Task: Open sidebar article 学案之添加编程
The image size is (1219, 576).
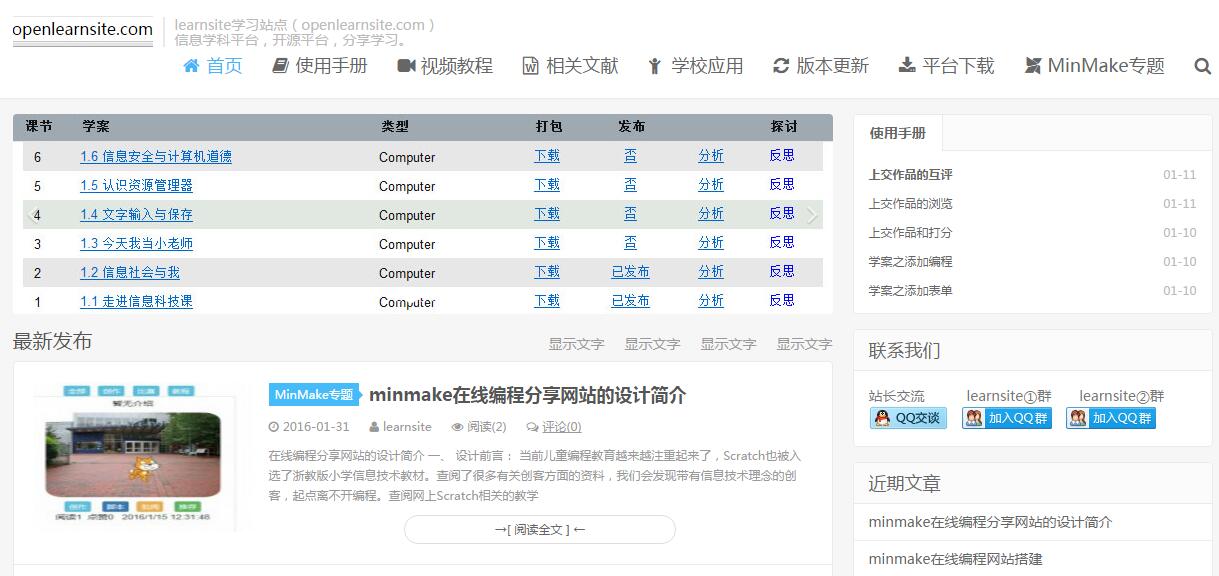Action: click(x=910, y=262)
